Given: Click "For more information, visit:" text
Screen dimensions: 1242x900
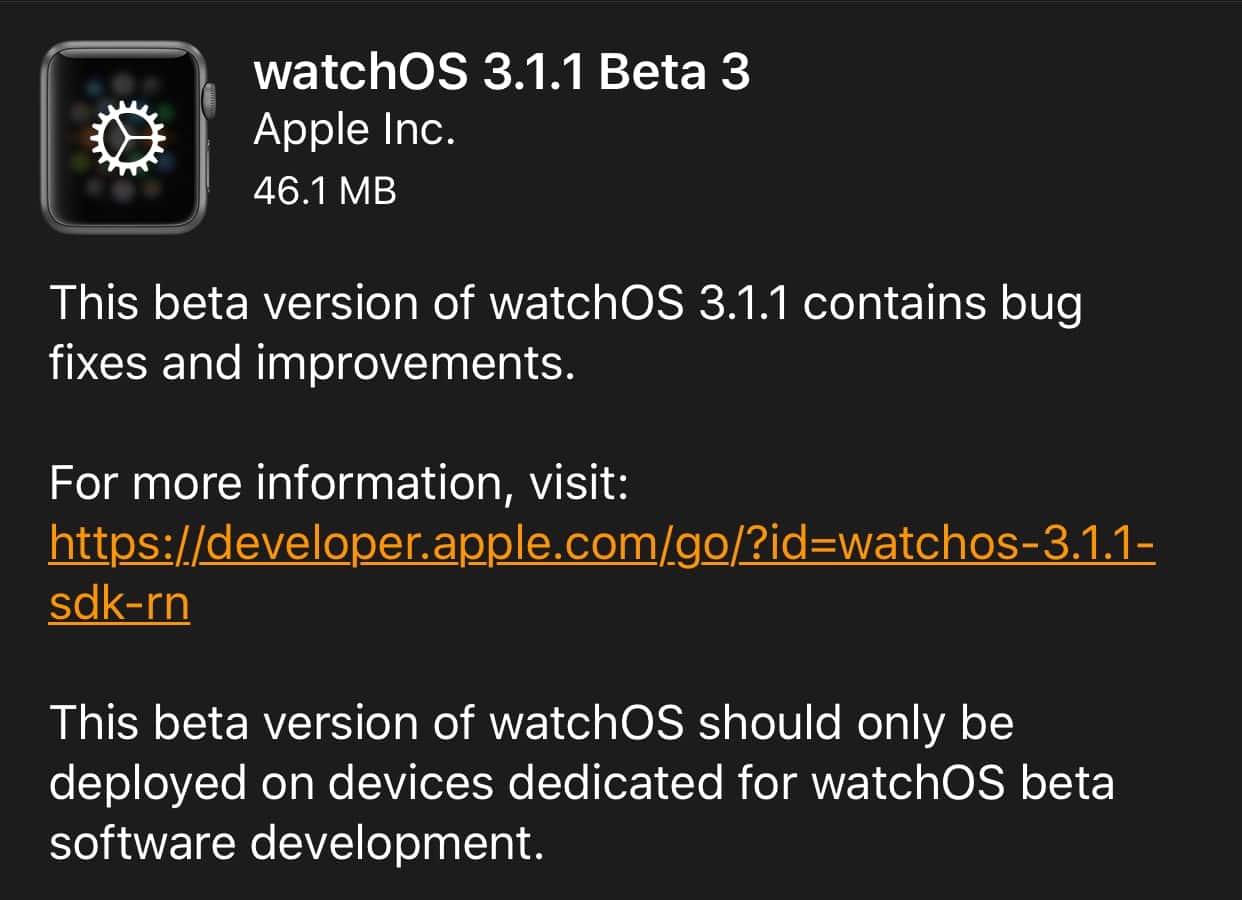Looking at the screenshot, I should point(339,484).
